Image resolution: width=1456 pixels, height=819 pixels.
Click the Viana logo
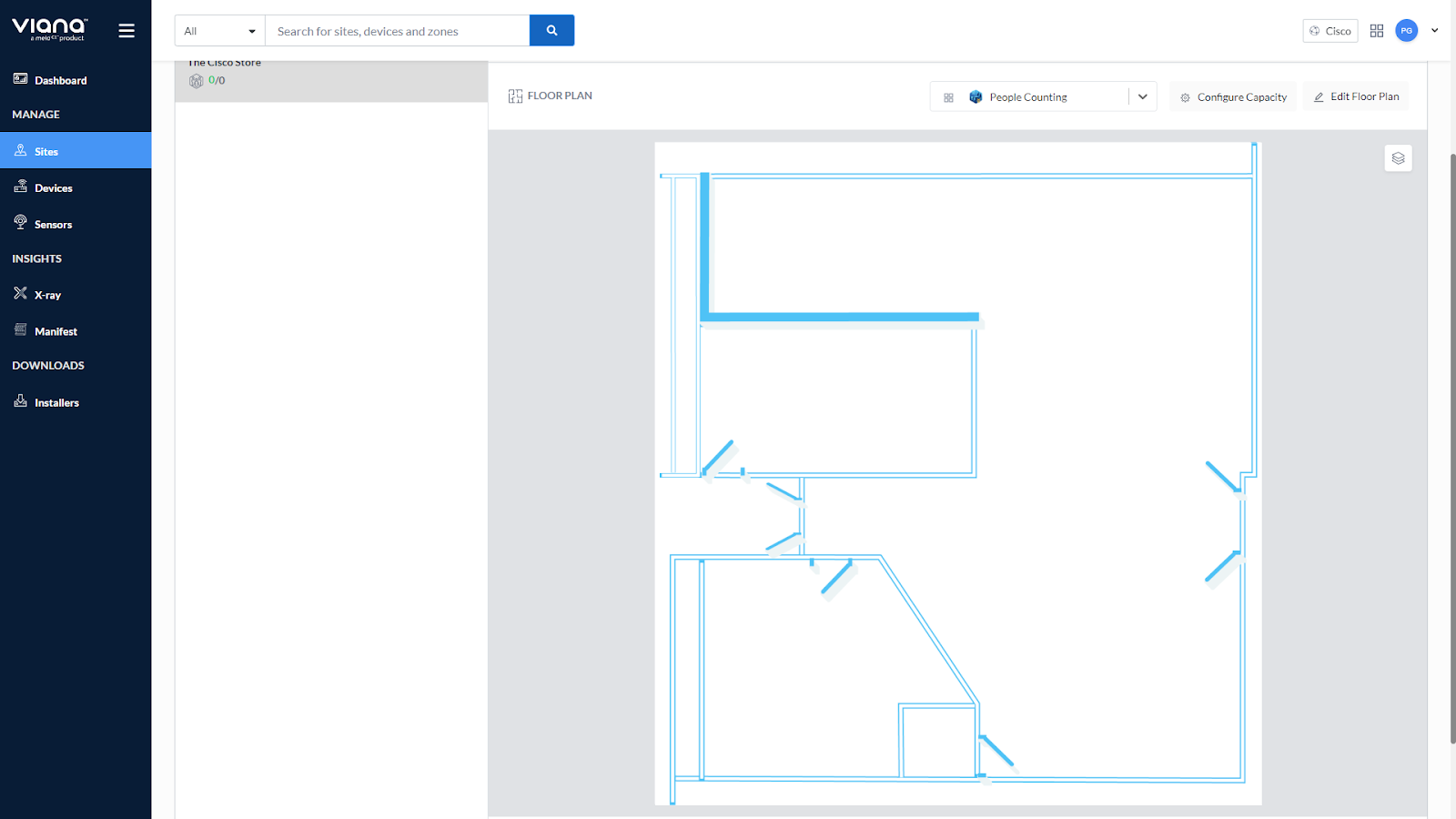point(50,29)
